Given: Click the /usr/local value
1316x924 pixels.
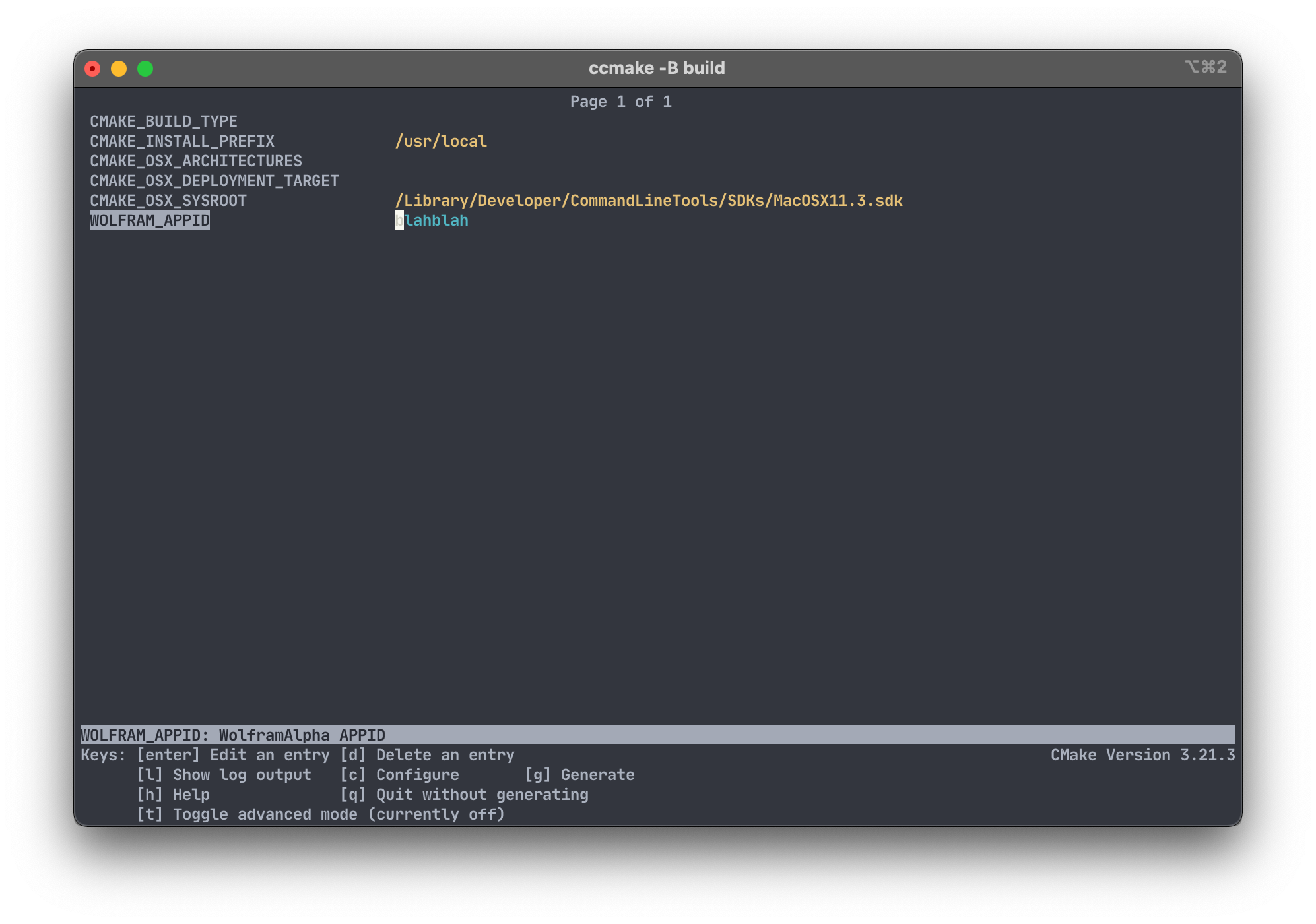Looking at the screenshot, I should click(x=441, y=141).
